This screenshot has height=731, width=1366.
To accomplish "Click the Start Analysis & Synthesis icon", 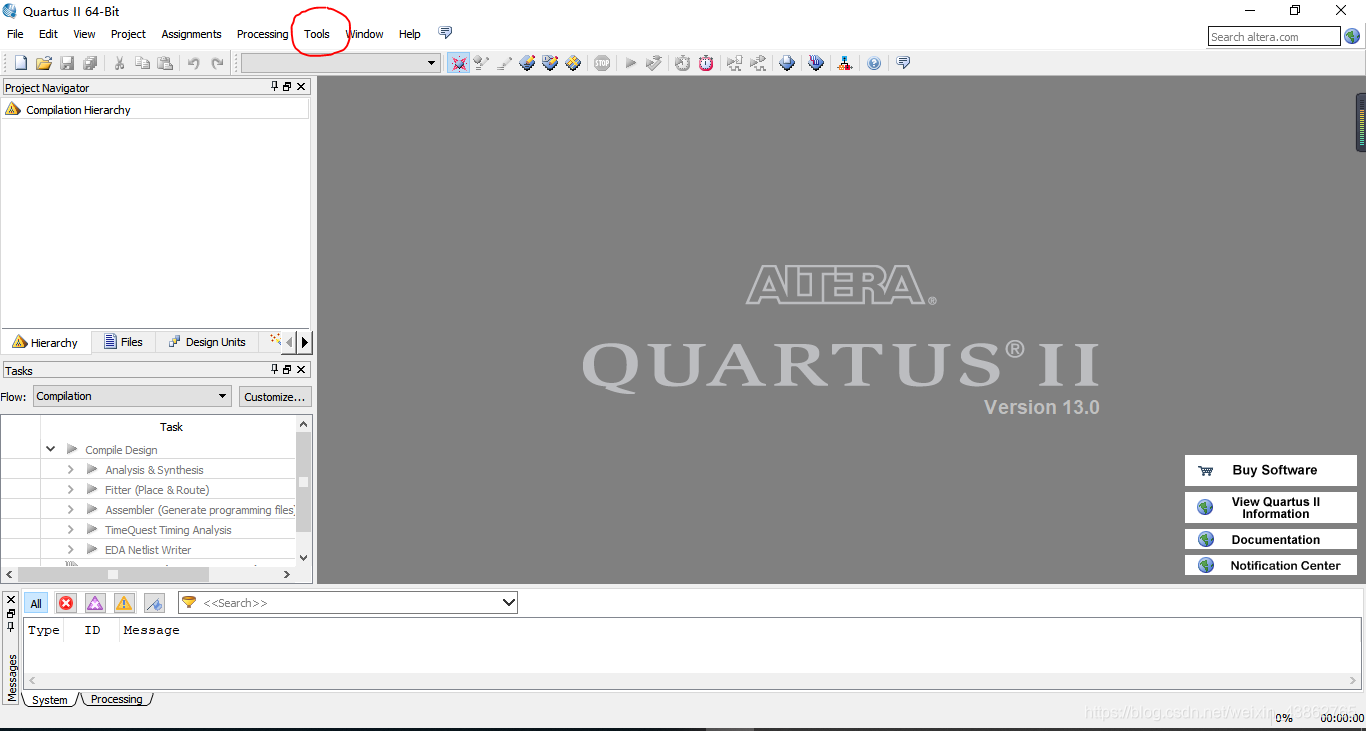I will pyautogui.click(x=654, y=63).
